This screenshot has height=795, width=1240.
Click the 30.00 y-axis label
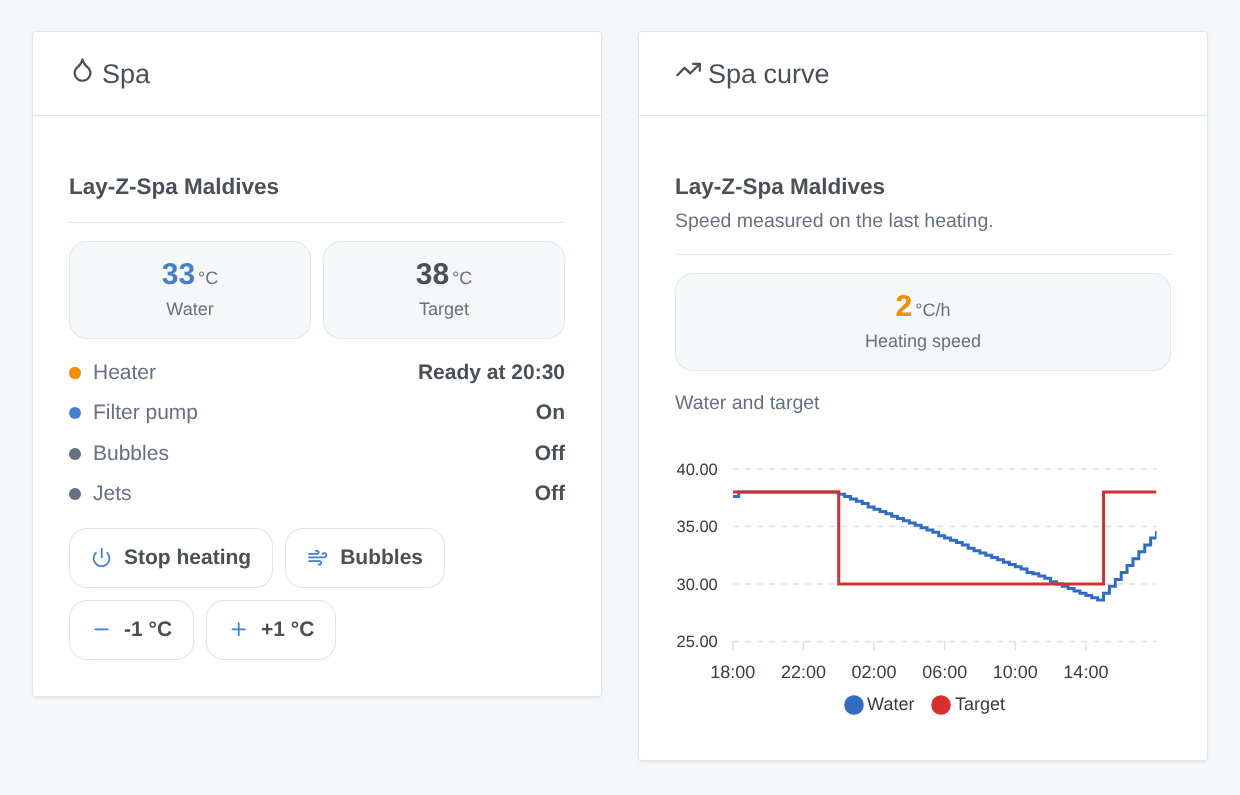pyautogui.click(x=697, y=584)
